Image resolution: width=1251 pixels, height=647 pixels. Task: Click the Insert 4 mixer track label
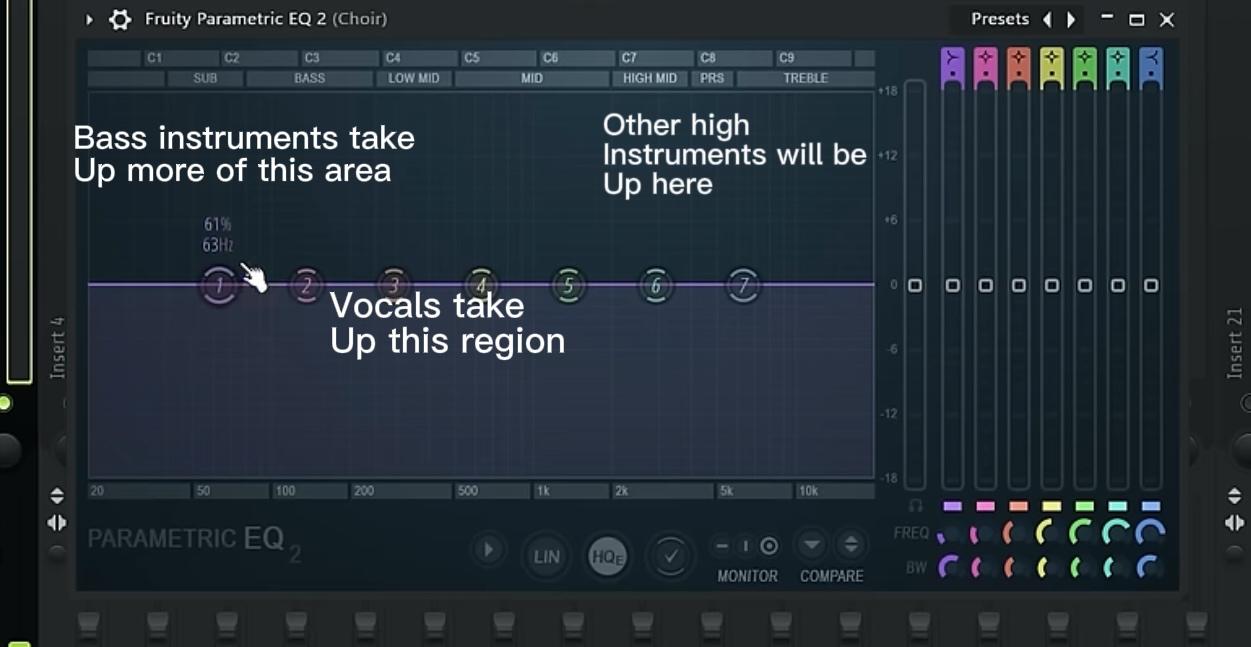58,348
